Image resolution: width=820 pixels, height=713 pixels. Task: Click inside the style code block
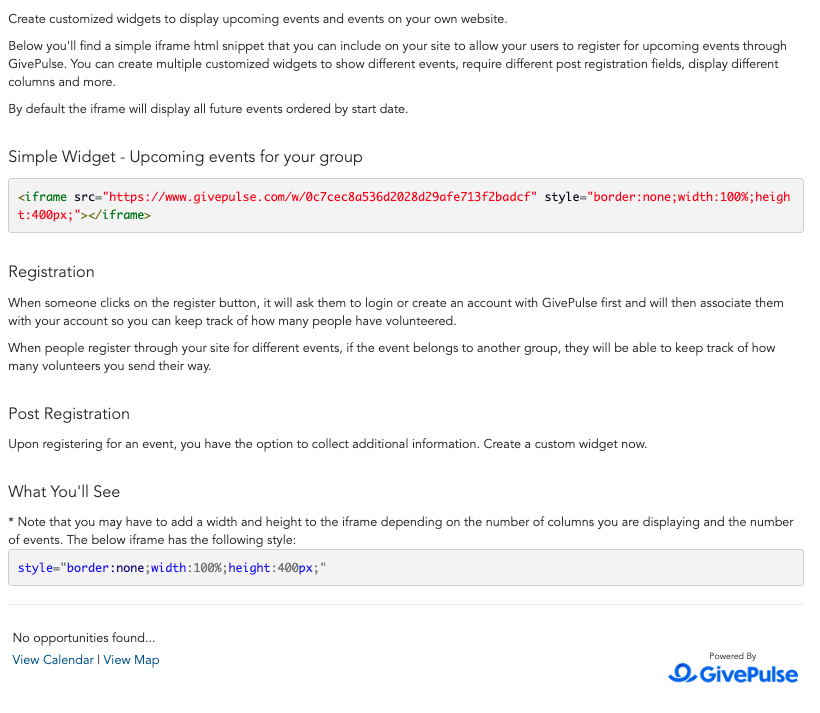pos(406,568)
